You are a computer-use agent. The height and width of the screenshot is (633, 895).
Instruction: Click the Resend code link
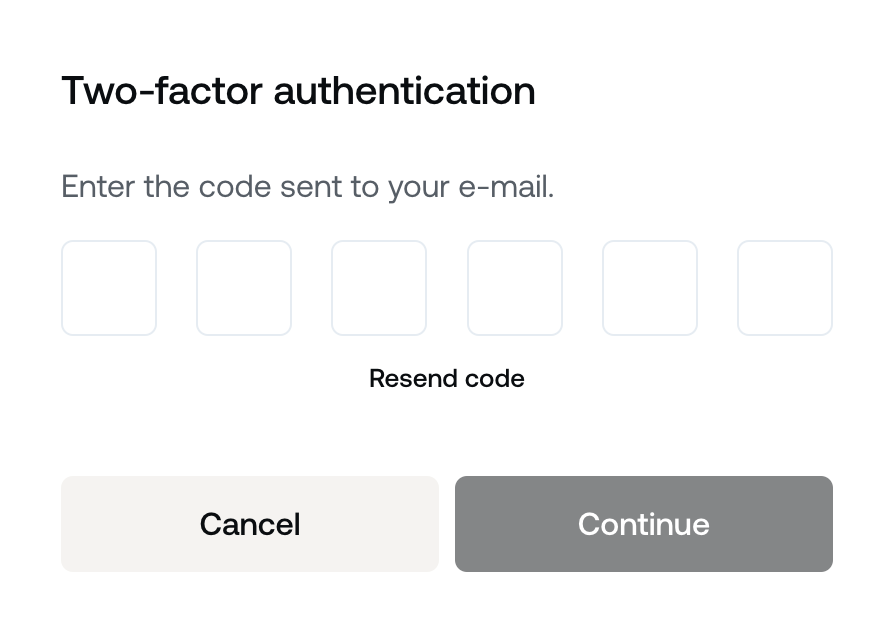(x=447, y=379)
